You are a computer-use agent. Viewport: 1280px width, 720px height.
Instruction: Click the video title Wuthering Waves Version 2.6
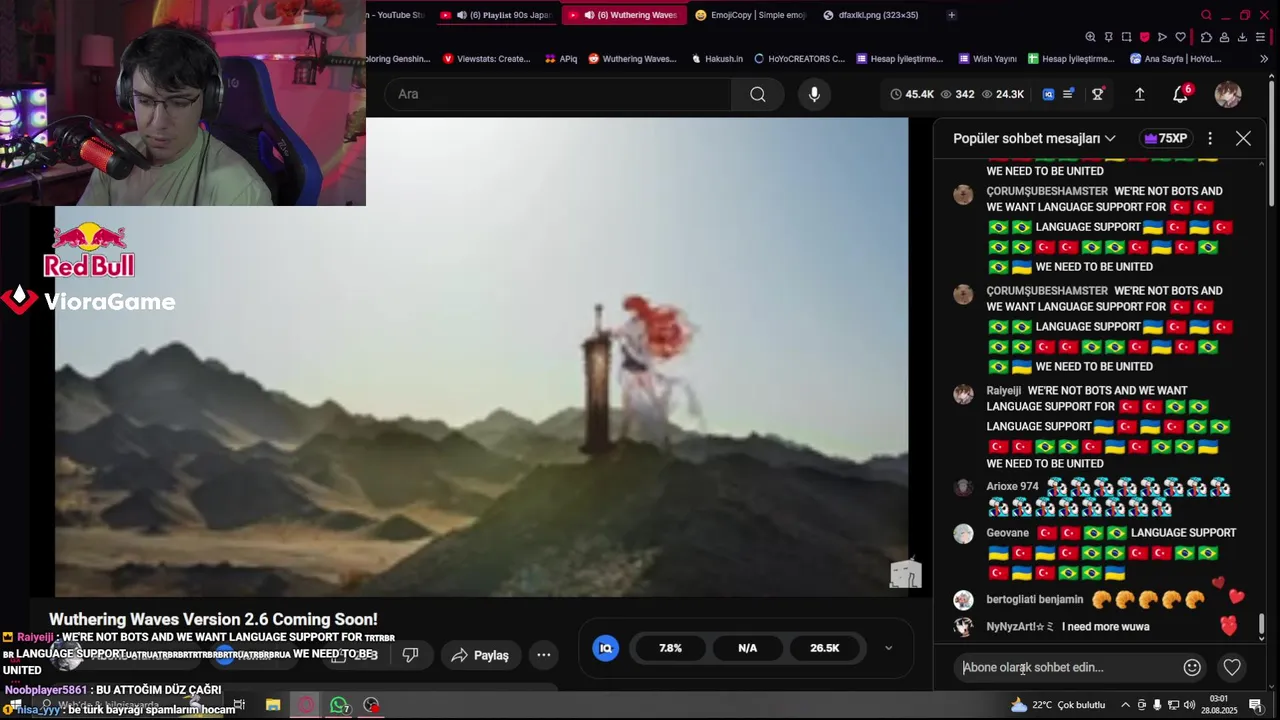pos(213,619)
